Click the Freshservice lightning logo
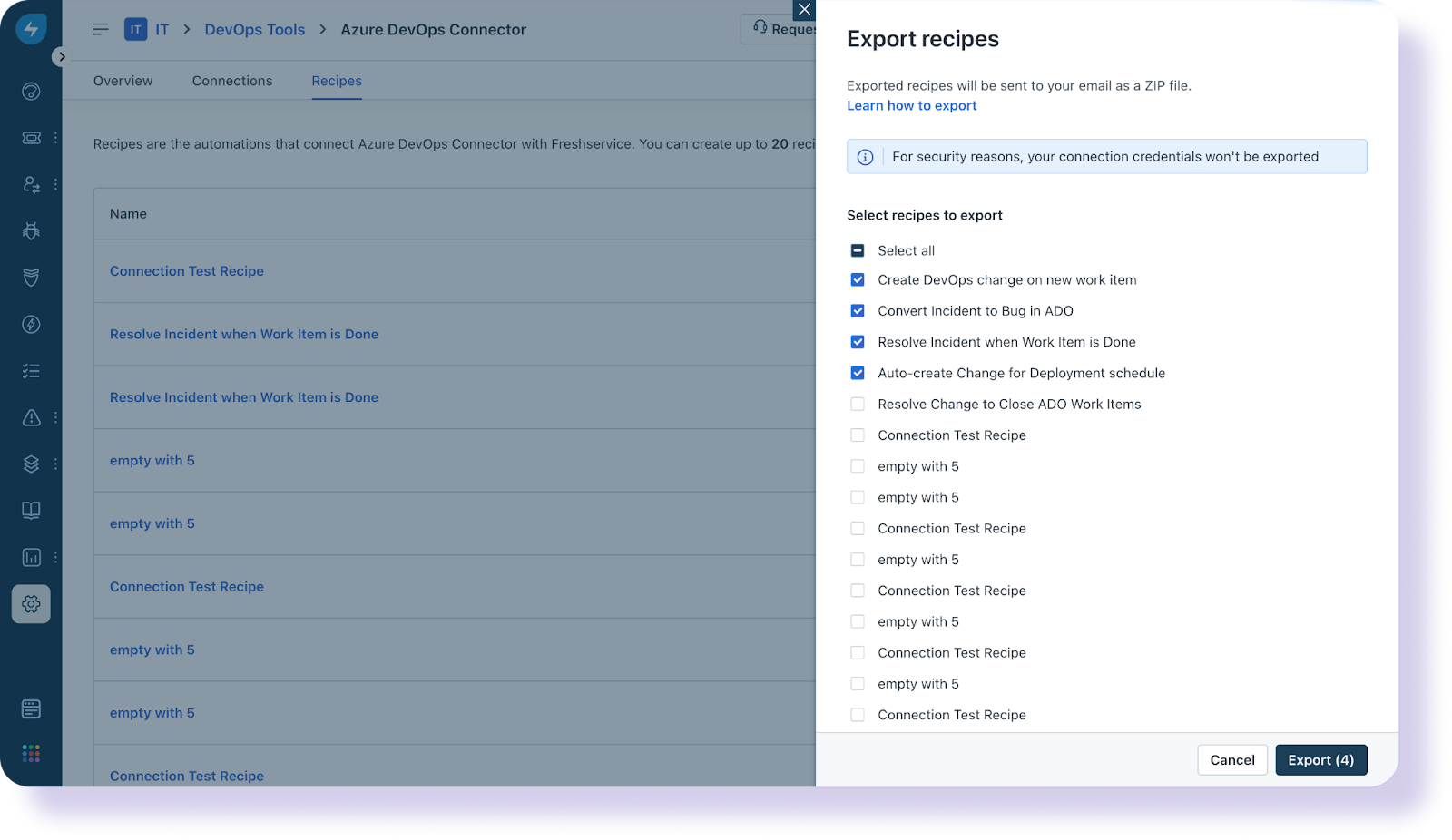 pyautogui.click(x=31, y=29)
